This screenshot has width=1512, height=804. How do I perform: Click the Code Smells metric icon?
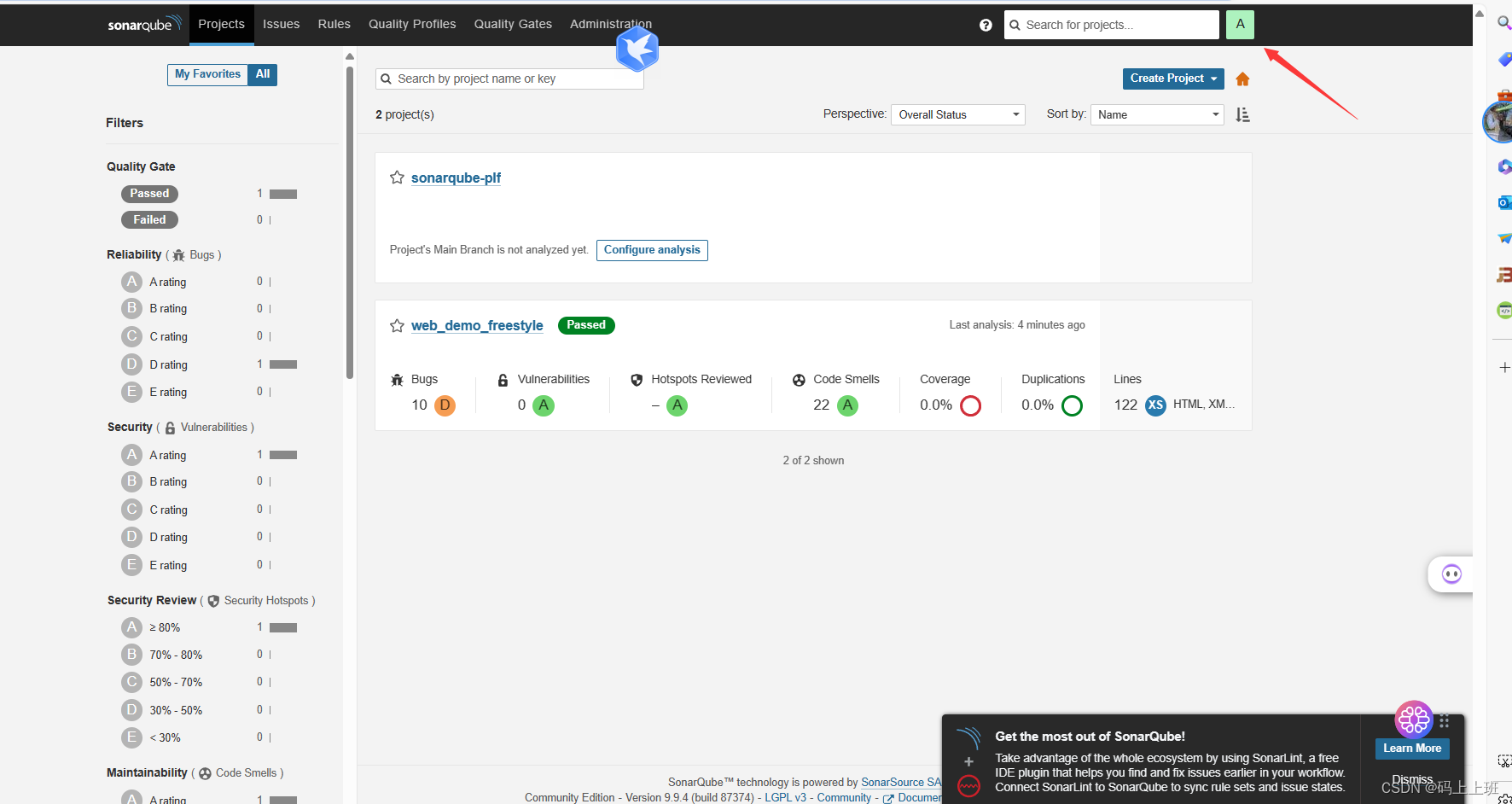coord(799,380)
